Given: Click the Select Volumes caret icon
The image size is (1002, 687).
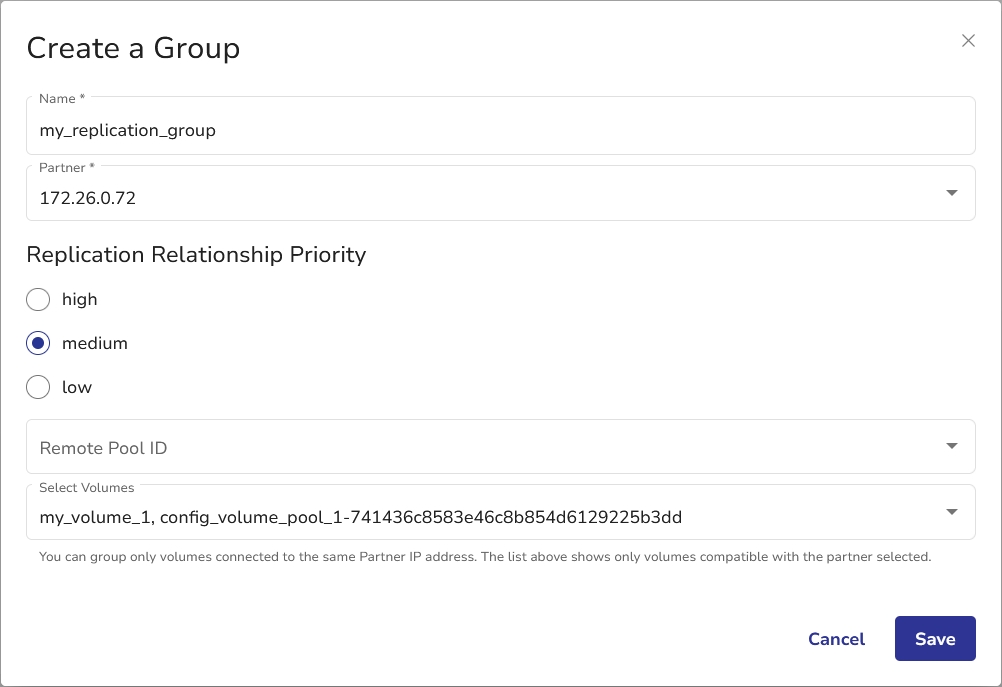Looking at the screenshot, I should coord(952,512).
